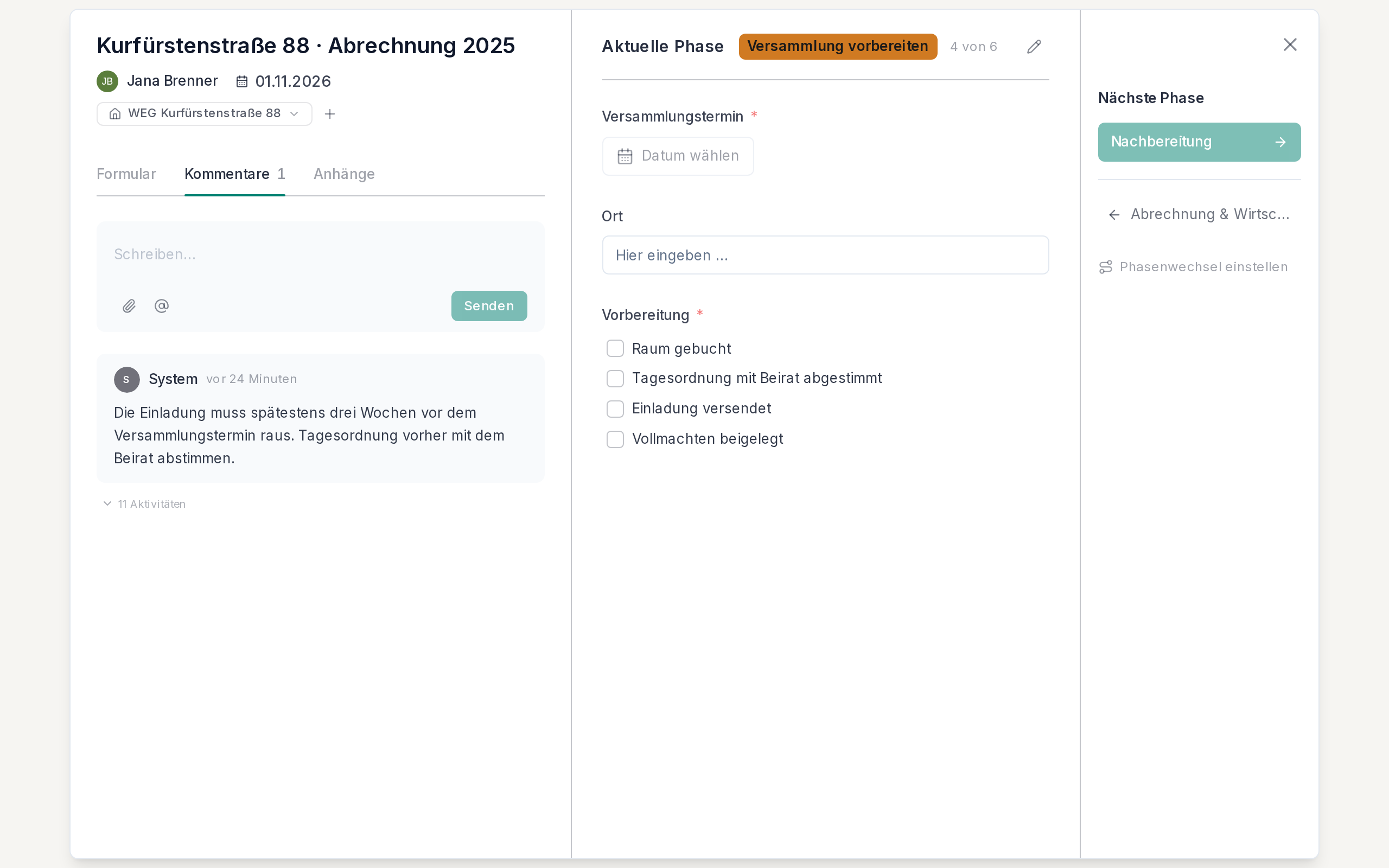The height and width of the screenshot is (868, 1389).
Task: Advance to the Nachbereitung phase
Action: (x=1199, y=142)
